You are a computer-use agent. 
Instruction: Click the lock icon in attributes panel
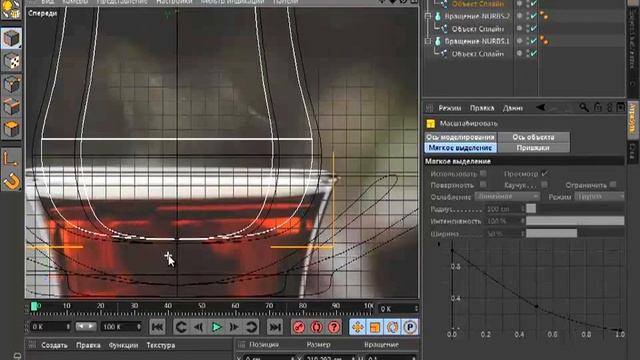click(598, 108)
